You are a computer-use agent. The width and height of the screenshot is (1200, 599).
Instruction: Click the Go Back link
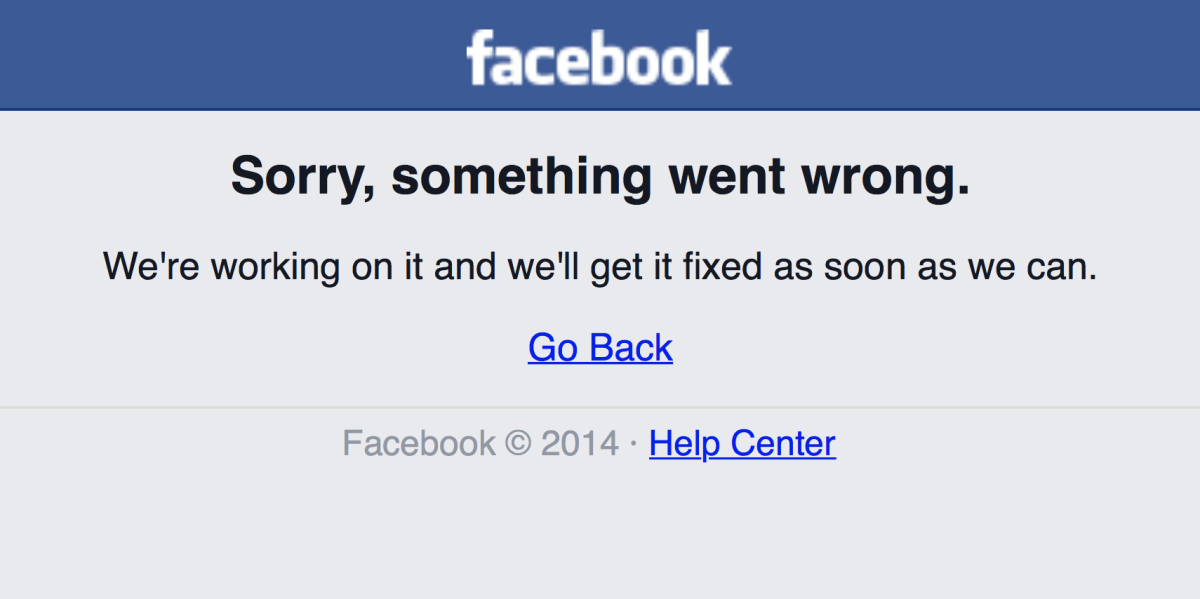(x=600, y=347)
